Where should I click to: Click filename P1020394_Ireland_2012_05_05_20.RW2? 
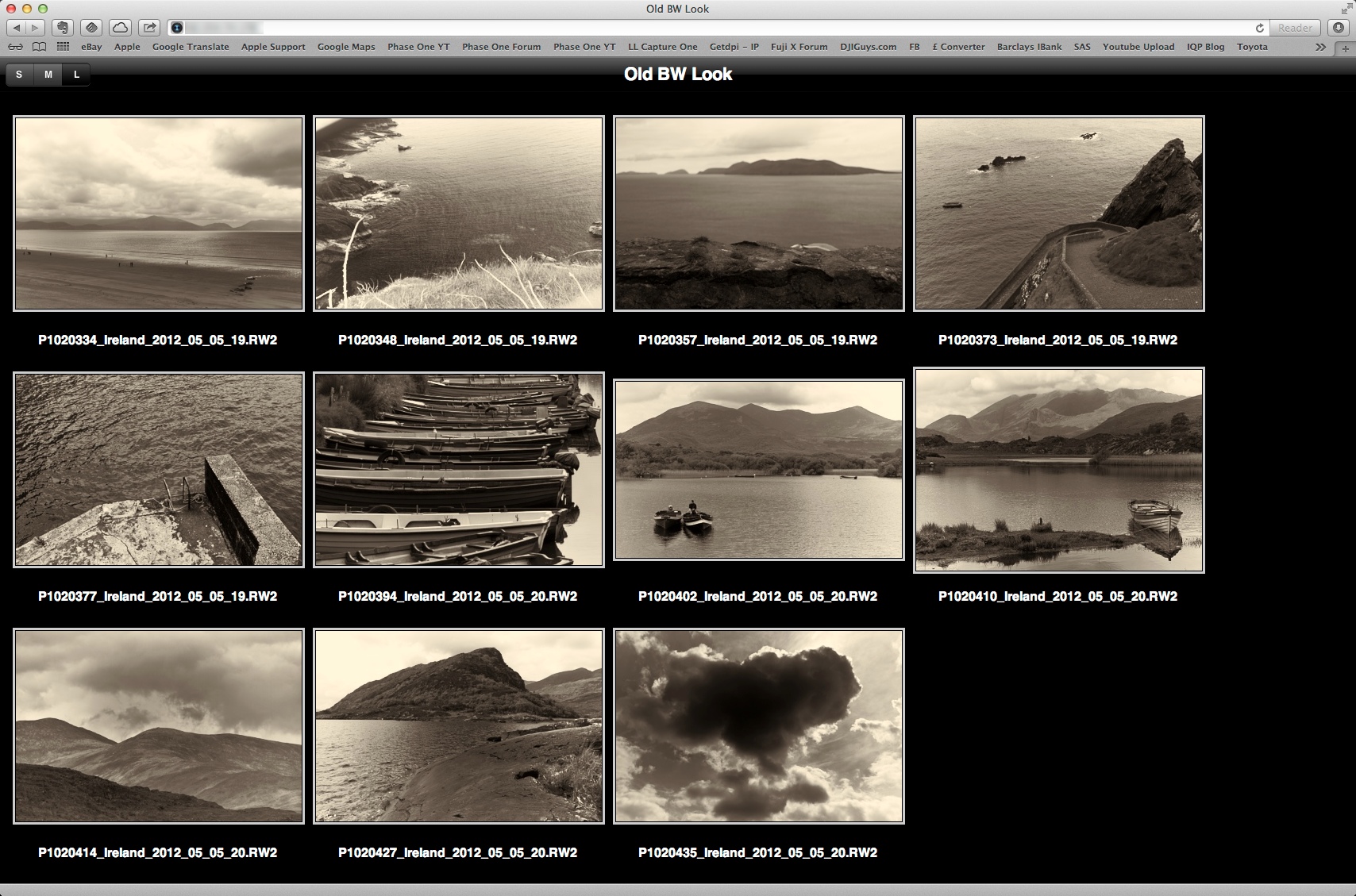click(x=458, y=596)
